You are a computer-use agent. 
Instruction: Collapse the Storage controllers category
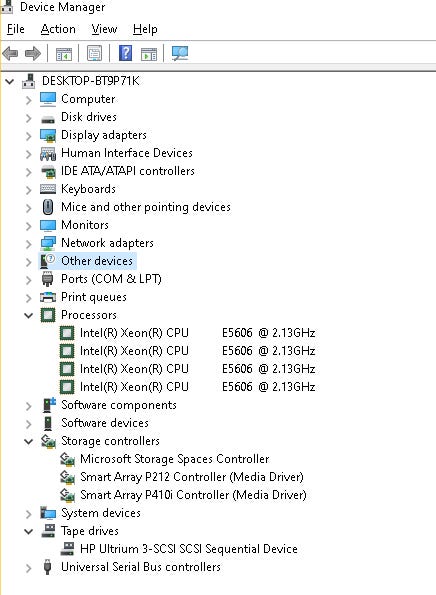click(x=28, y=441)
